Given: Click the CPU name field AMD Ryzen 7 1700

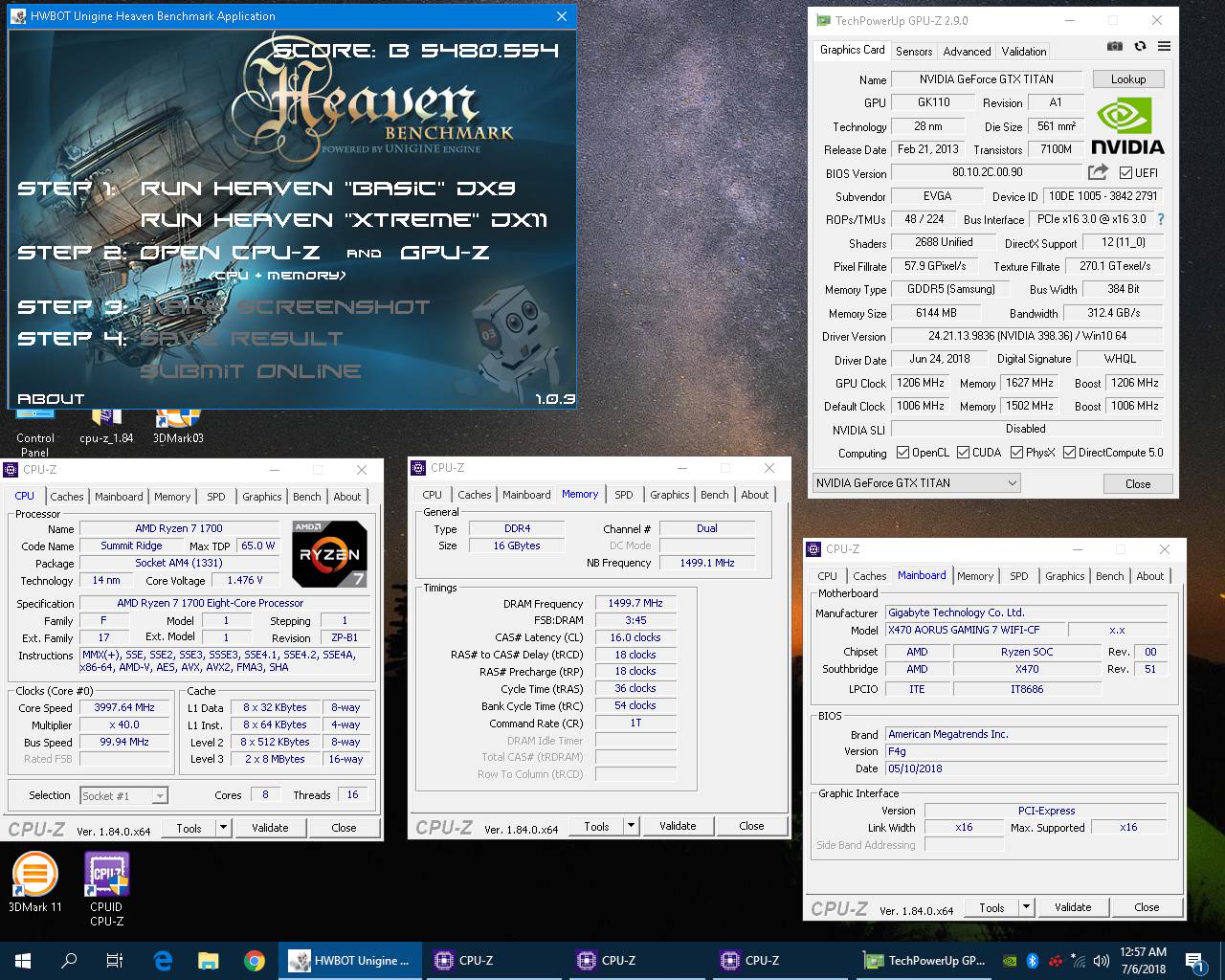Looking at the screenshot, I should pyautogui.click(x=179, y=528).
